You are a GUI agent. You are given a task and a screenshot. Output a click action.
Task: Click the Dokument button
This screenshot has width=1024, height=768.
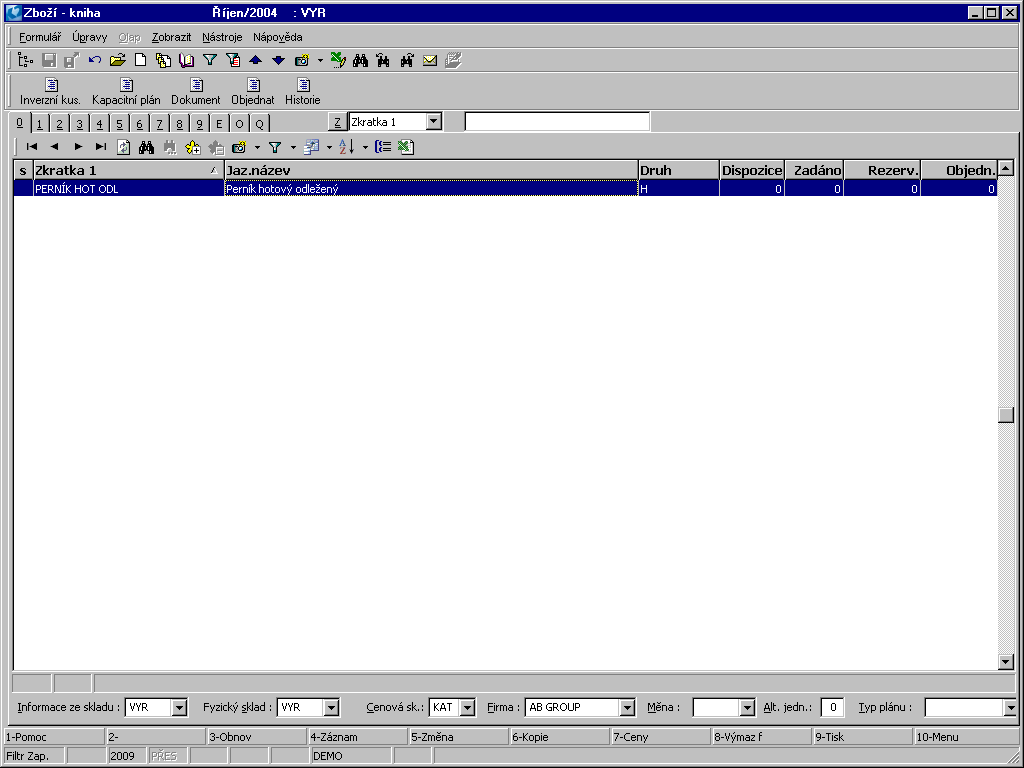196,91
